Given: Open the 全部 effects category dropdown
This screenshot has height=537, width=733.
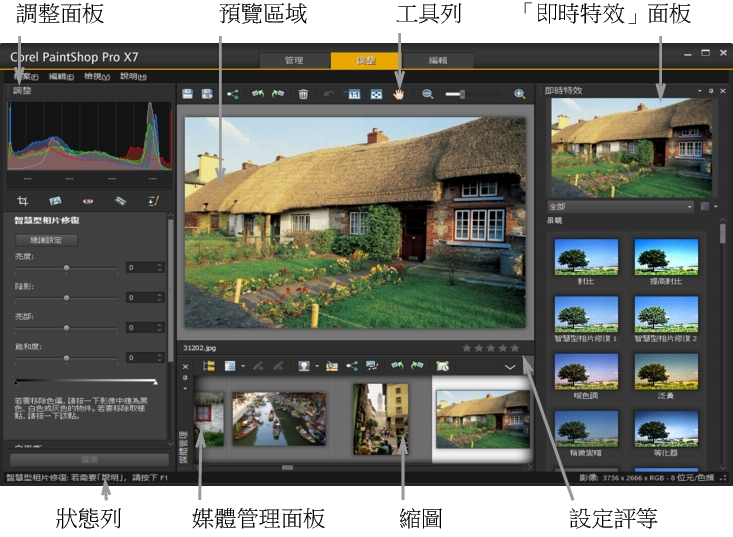Looking at the screenshot, I should click(x=620, y=207).
